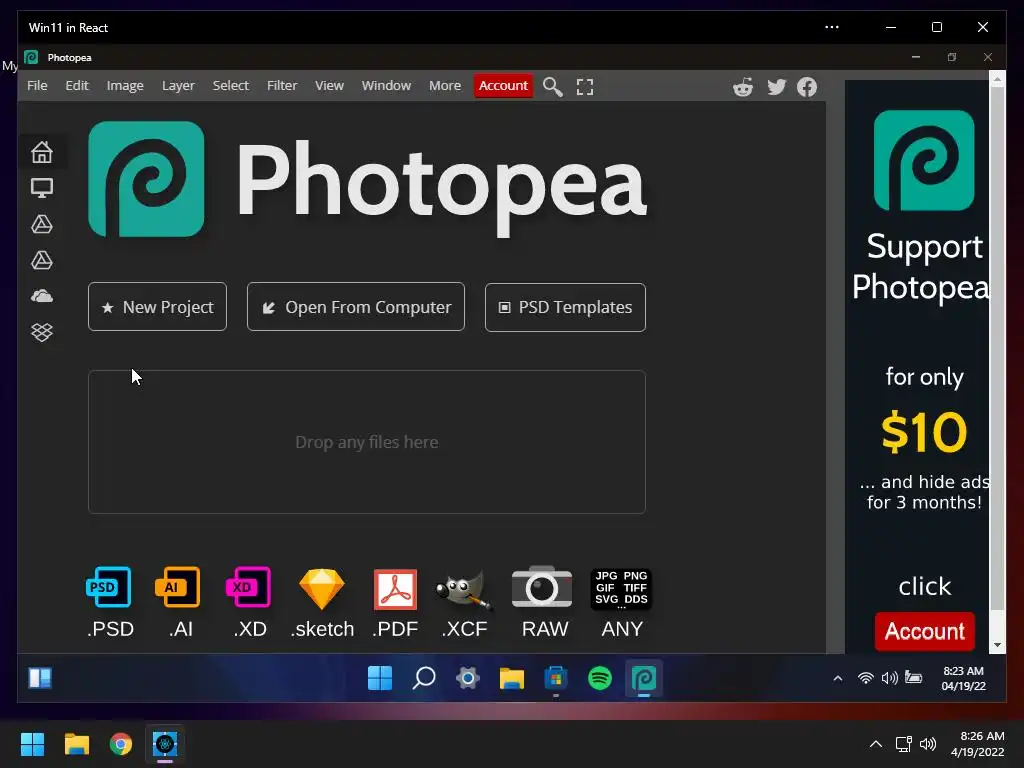
Task: Open the Select menu
Action: [231, 86]
